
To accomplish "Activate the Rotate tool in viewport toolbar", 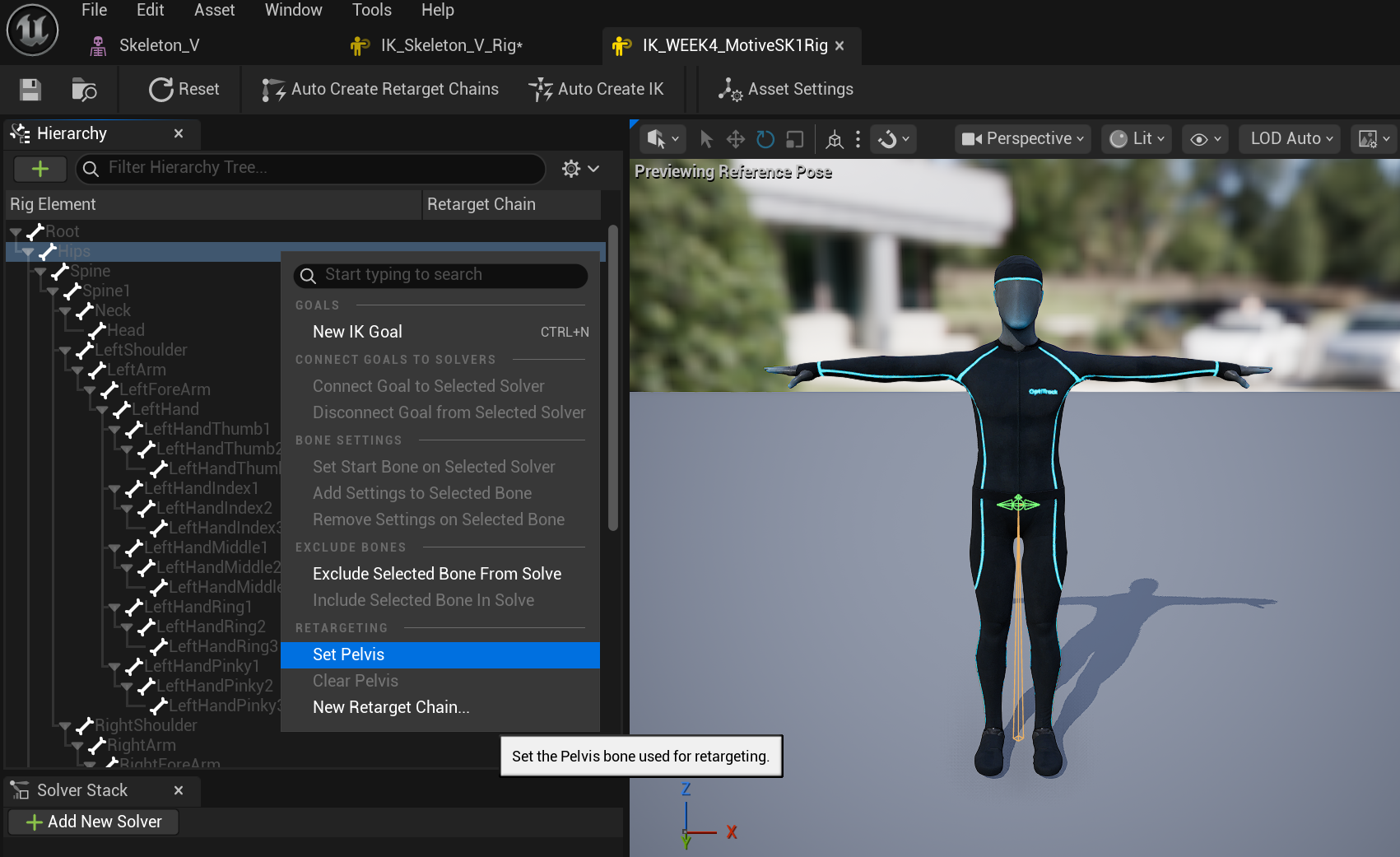I will tap(765, 138).
